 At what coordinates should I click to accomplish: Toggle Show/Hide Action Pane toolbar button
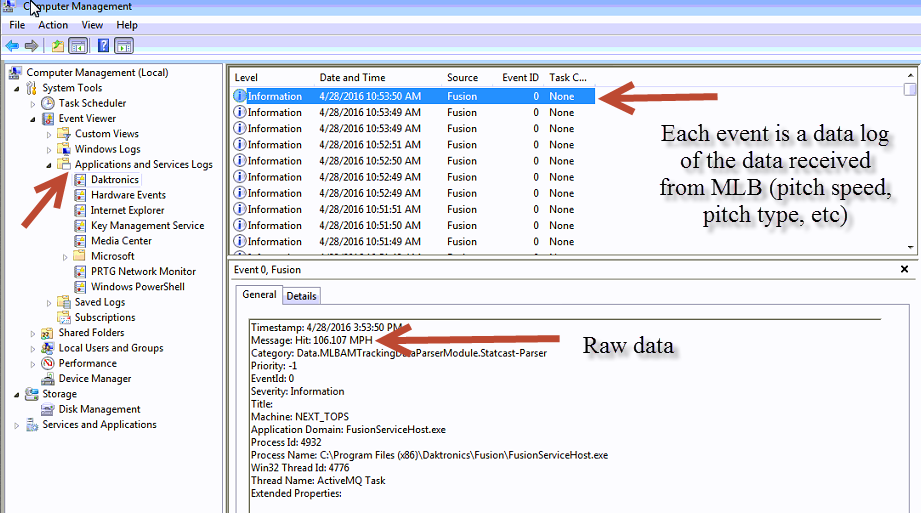[x=124, y=45]
